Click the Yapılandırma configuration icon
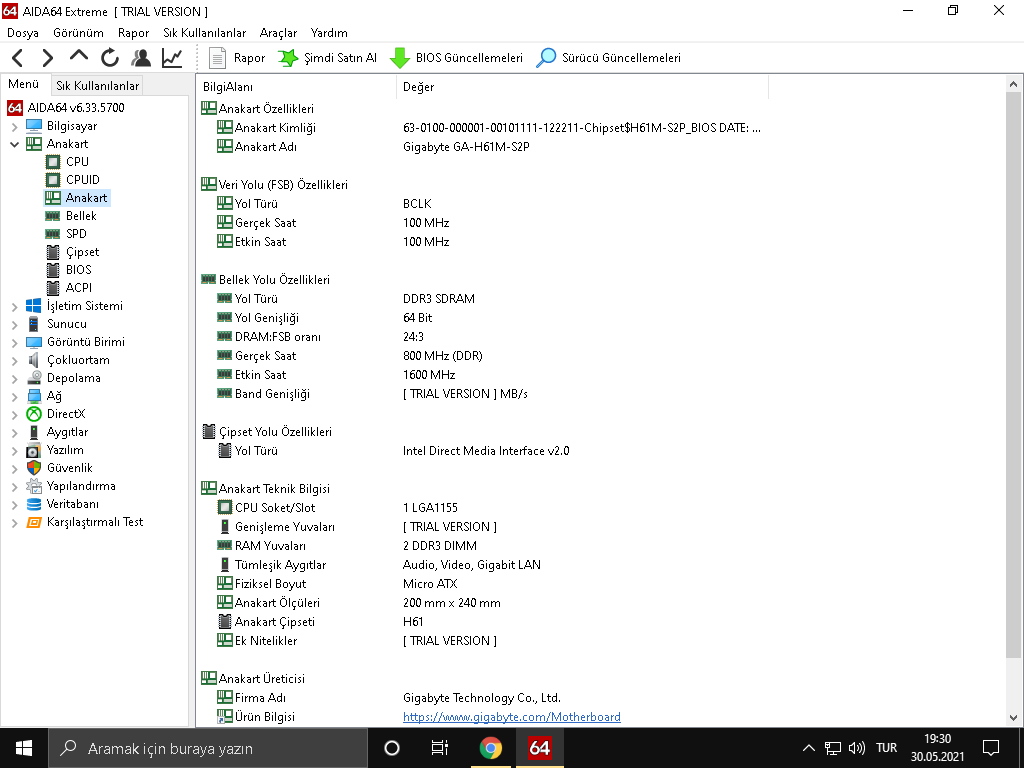This screenshot has height=768, width=1024. point(34,486)
